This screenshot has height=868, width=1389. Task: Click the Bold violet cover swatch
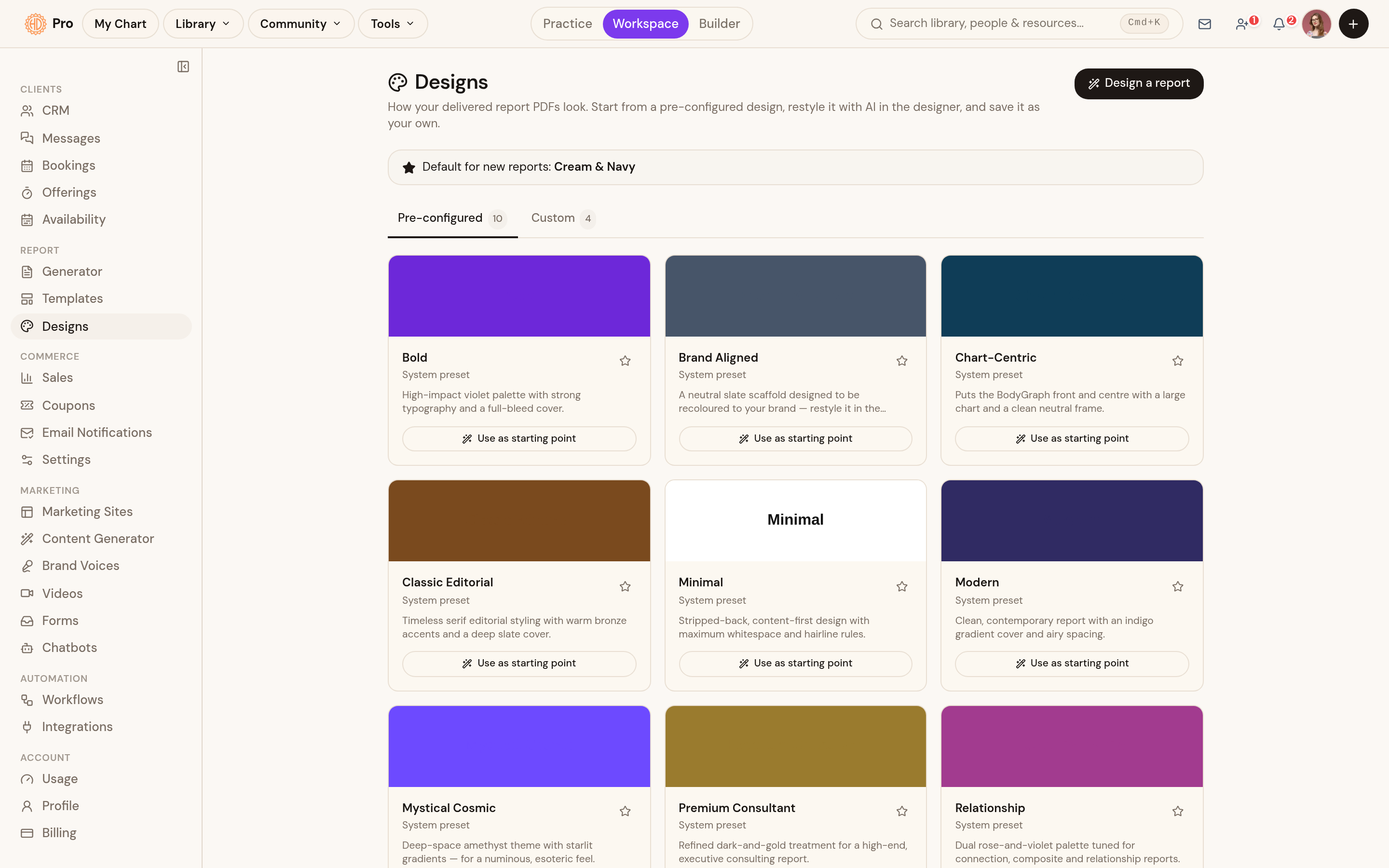[x=519, y=296]
